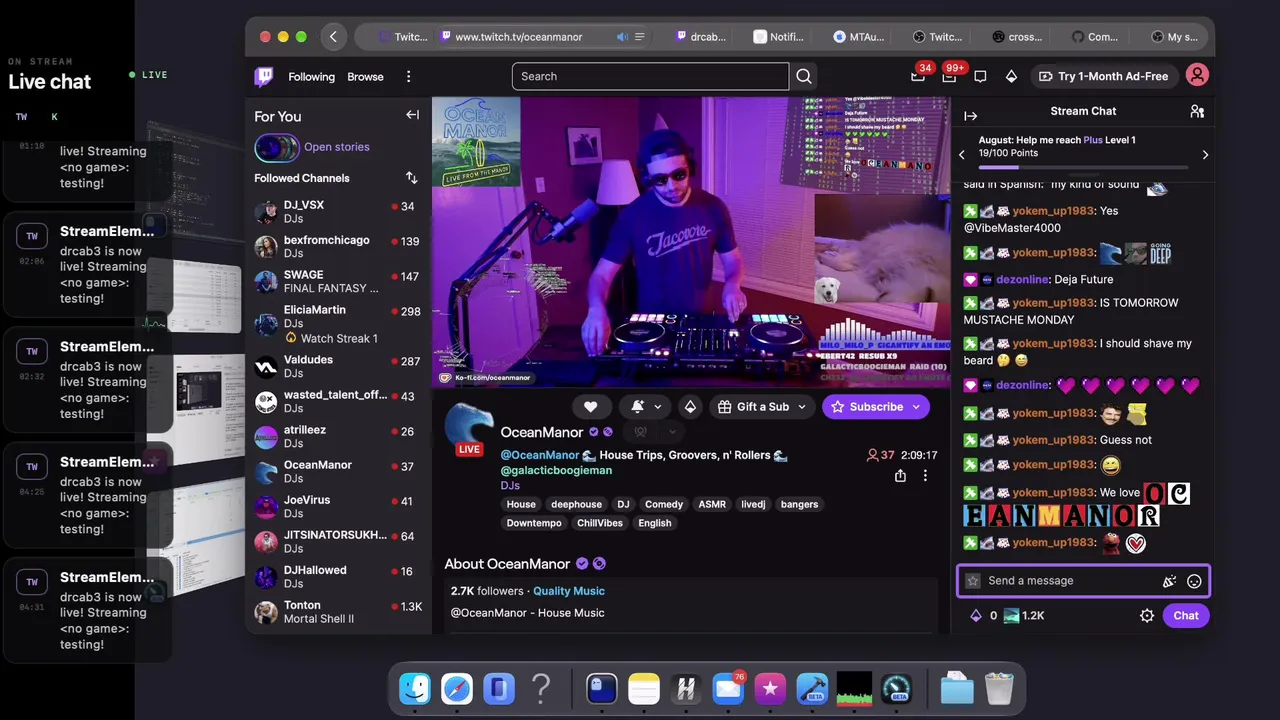The image size is (1280, 720).
Task: Go to next chat goal with right chevron
Action: (x=1205, y=155)
